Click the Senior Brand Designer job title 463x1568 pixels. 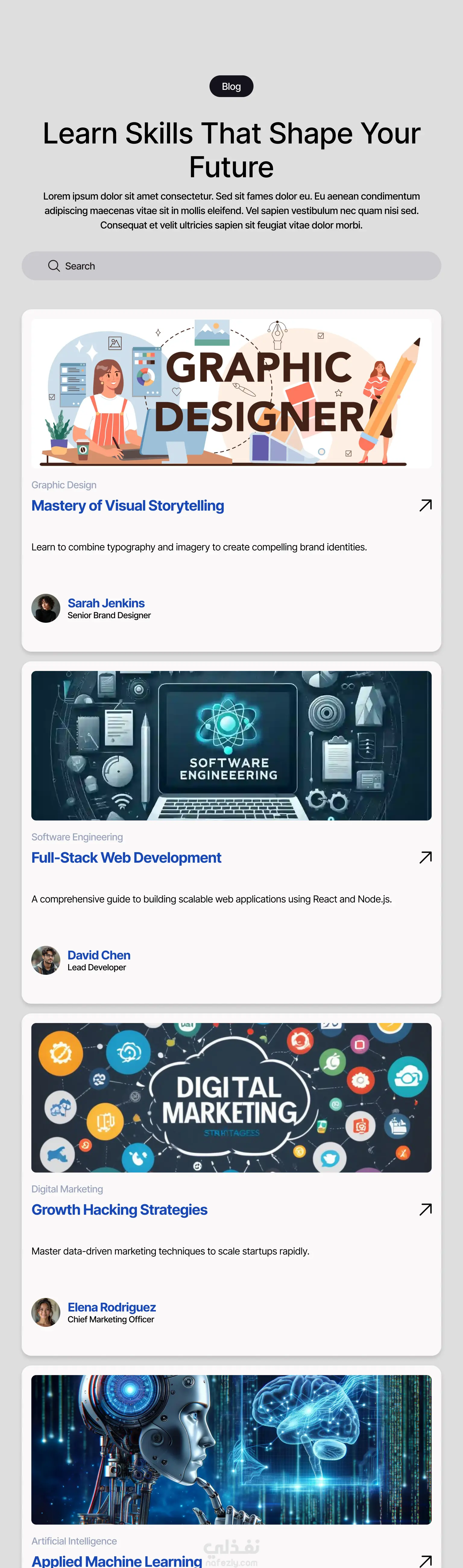click(109, 616)
